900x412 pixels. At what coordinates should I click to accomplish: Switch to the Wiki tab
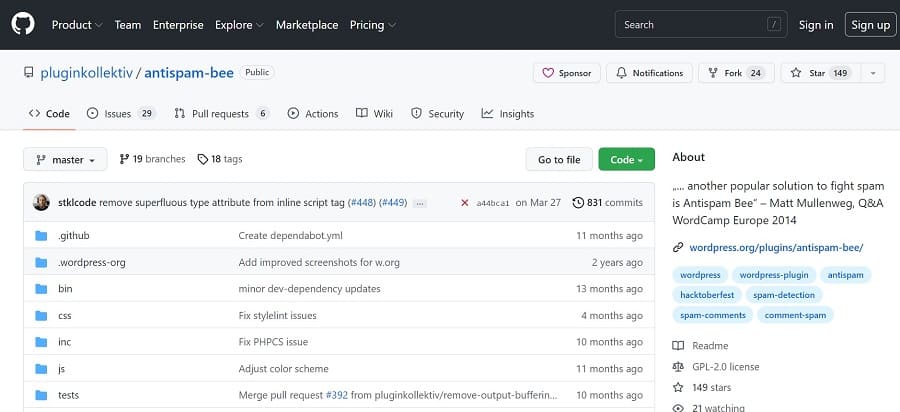click(374, 114)
